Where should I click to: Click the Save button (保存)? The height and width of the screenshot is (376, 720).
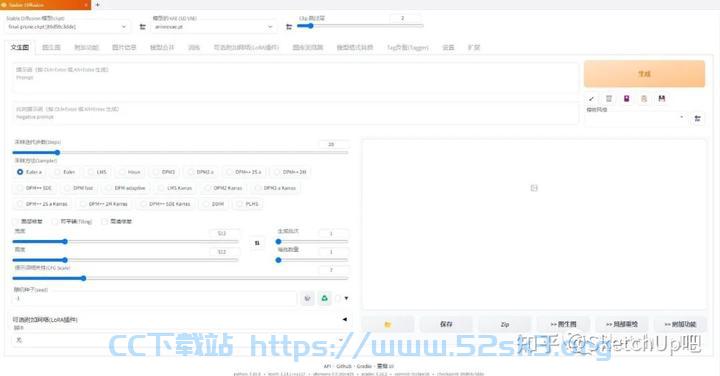446,324
